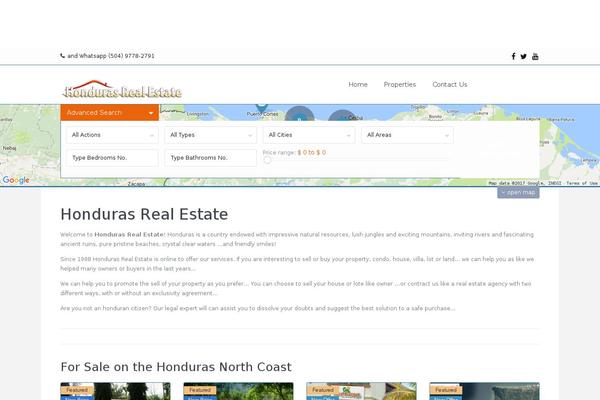Click the price range '$ 0 to $ 0' text
This screenshot has width=600, height=400.
[x=312, y=152]
